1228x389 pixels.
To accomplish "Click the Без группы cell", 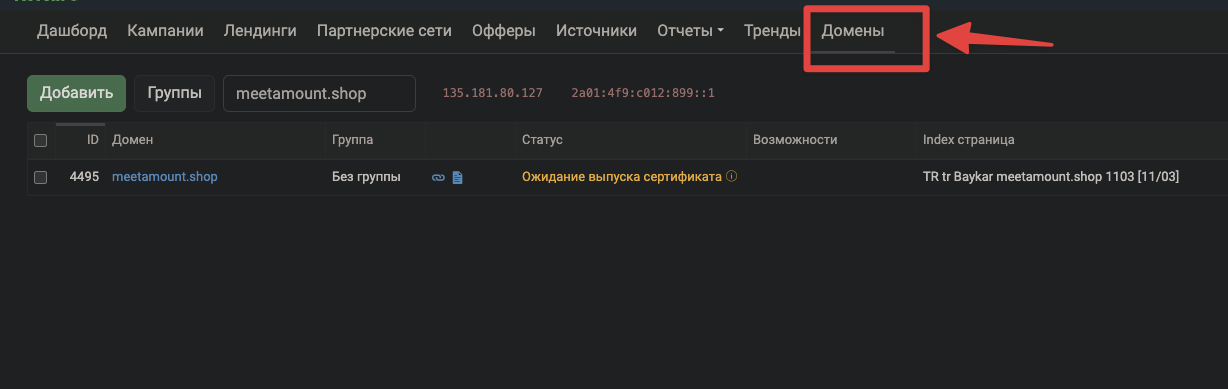I will tap(366, 177).
